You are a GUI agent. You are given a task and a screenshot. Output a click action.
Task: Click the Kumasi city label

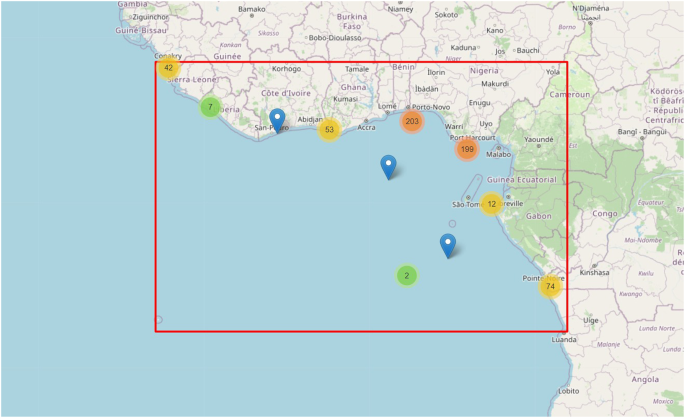[x=346, y=99]
